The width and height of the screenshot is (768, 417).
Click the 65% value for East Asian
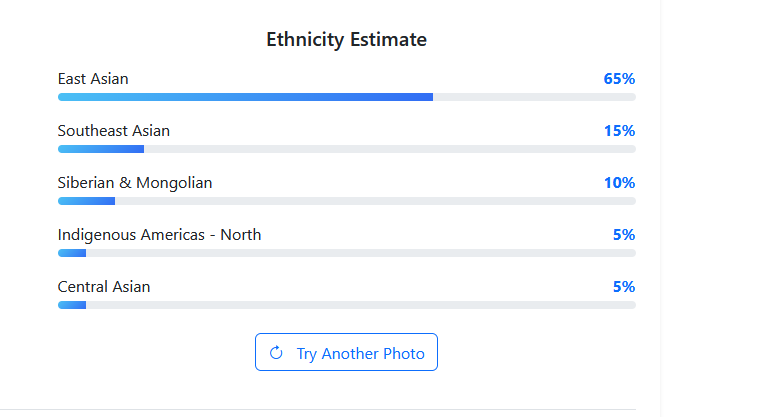click(x=619, y=78)
